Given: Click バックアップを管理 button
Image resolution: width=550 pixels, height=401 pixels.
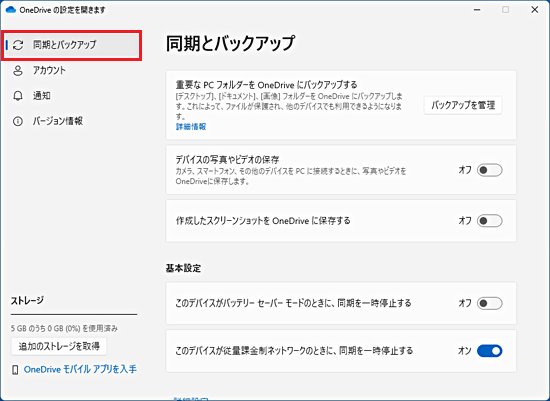Looking at the screenshot, I should pos(463,105).
